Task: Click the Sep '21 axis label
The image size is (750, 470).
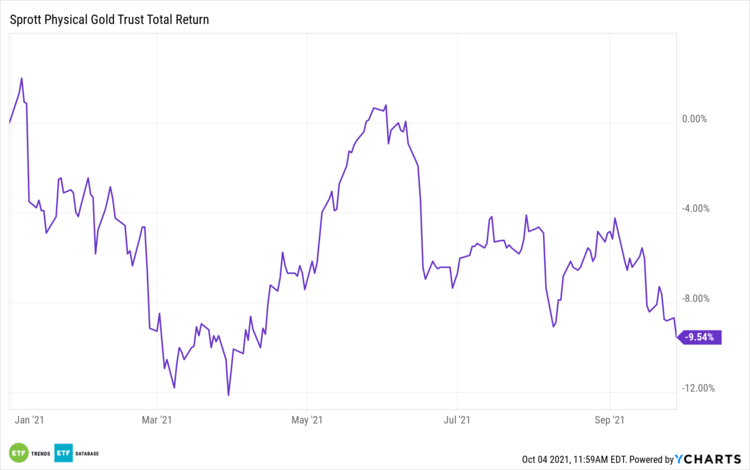Action: (x=610, y=420)
